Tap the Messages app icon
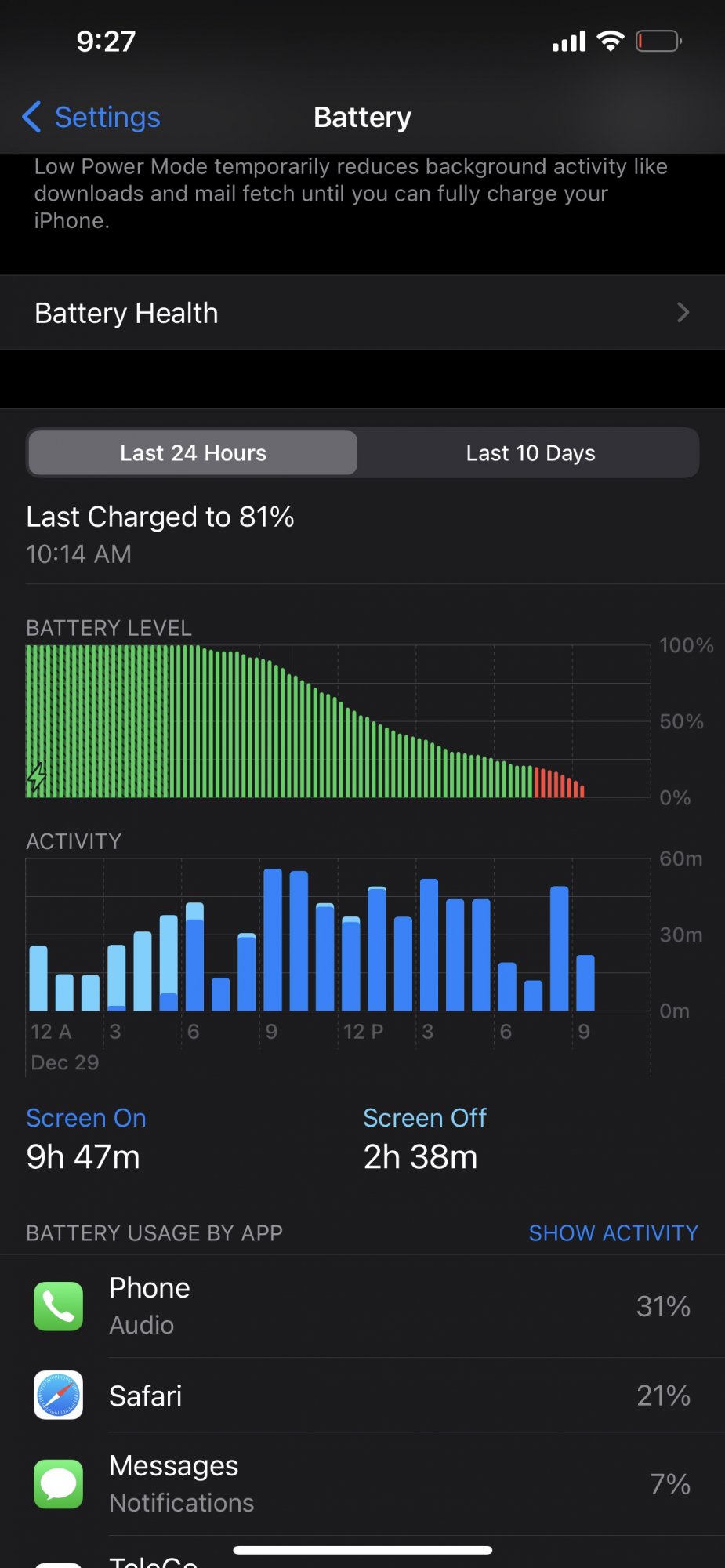The image size is (725, 1568). point(58,1484)
